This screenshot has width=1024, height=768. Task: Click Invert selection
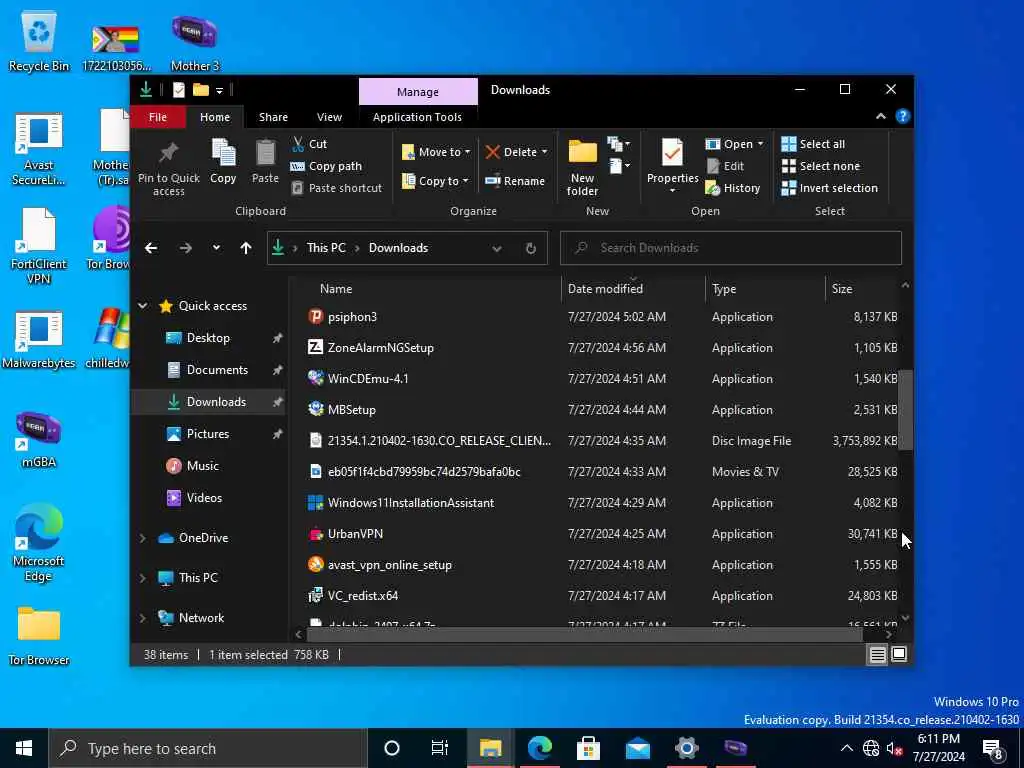coord(829,188)
